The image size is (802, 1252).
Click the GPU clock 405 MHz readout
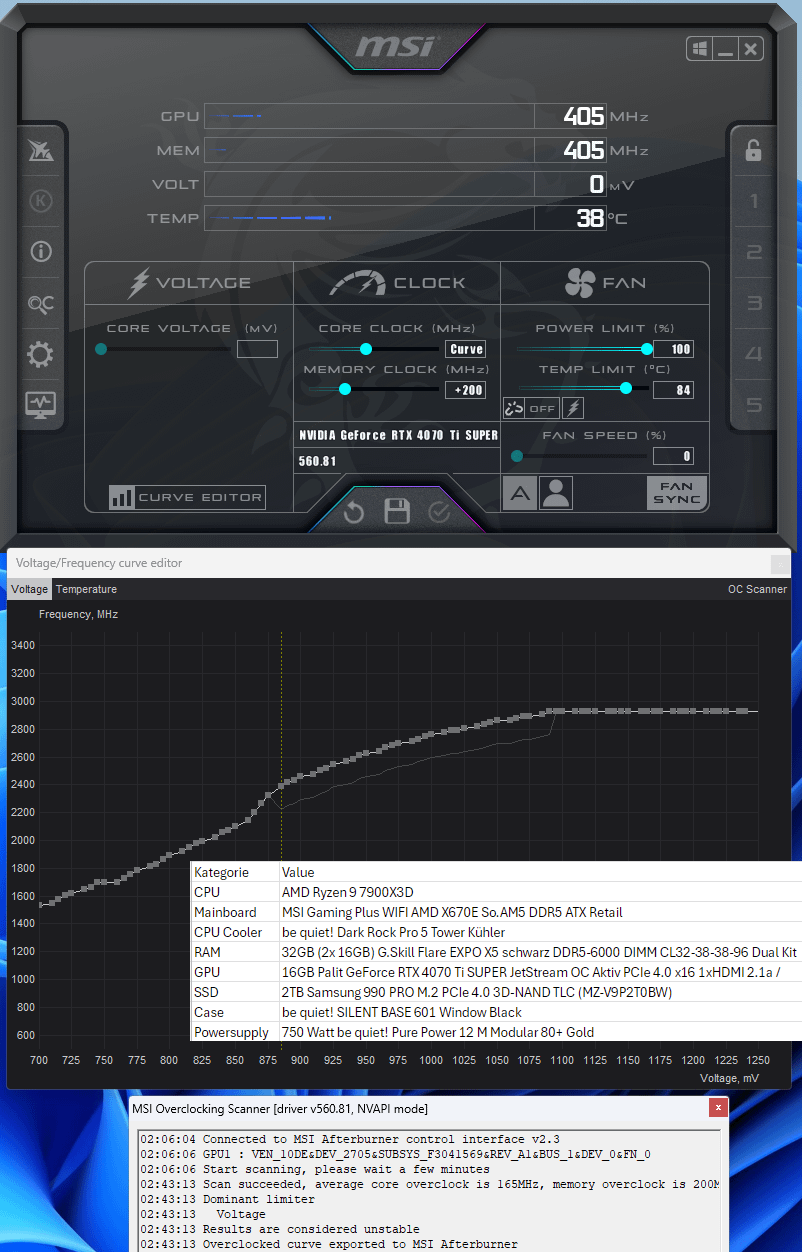pyautogui.click(x=584, y=116)
